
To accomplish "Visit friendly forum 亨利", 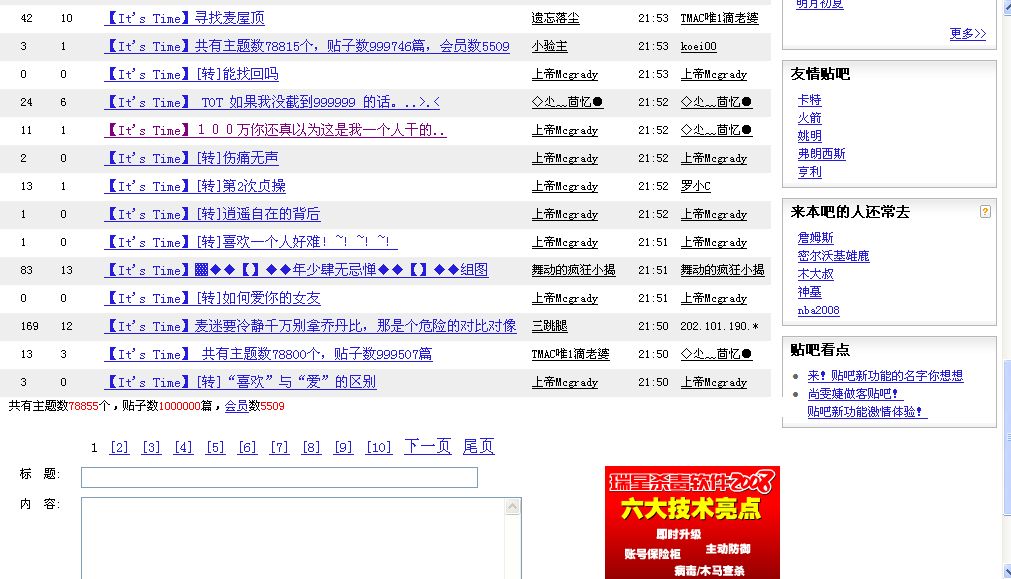I will (809, 172).
